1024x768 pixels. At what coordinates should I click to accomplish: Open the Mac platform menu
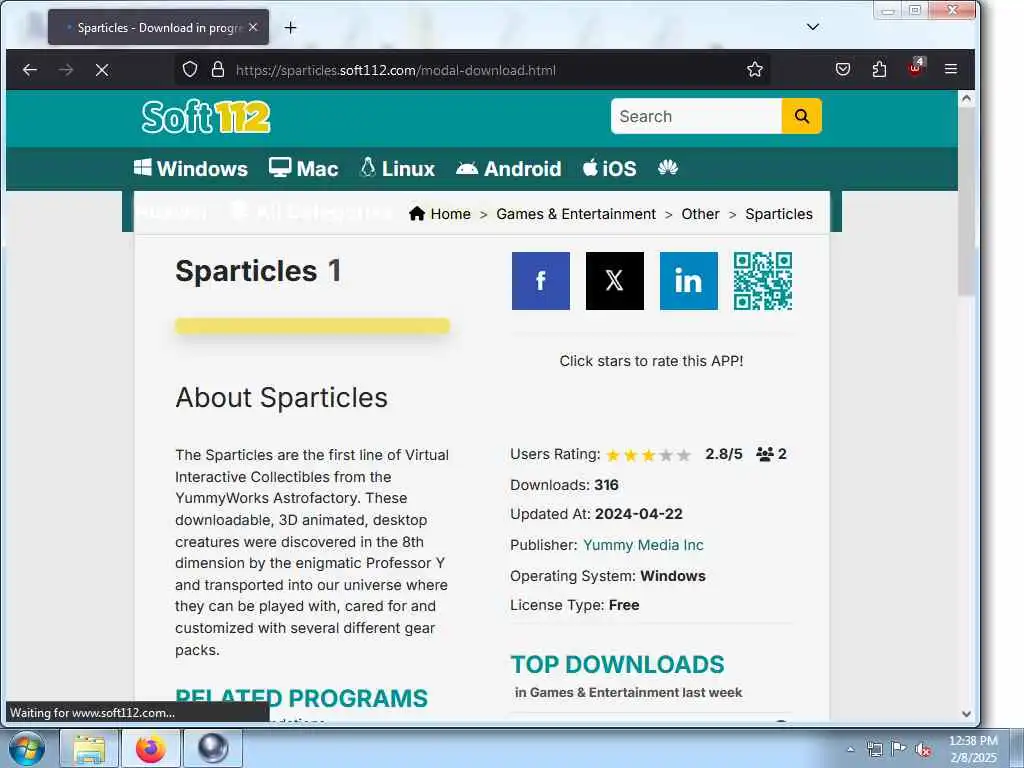point(304,168)
